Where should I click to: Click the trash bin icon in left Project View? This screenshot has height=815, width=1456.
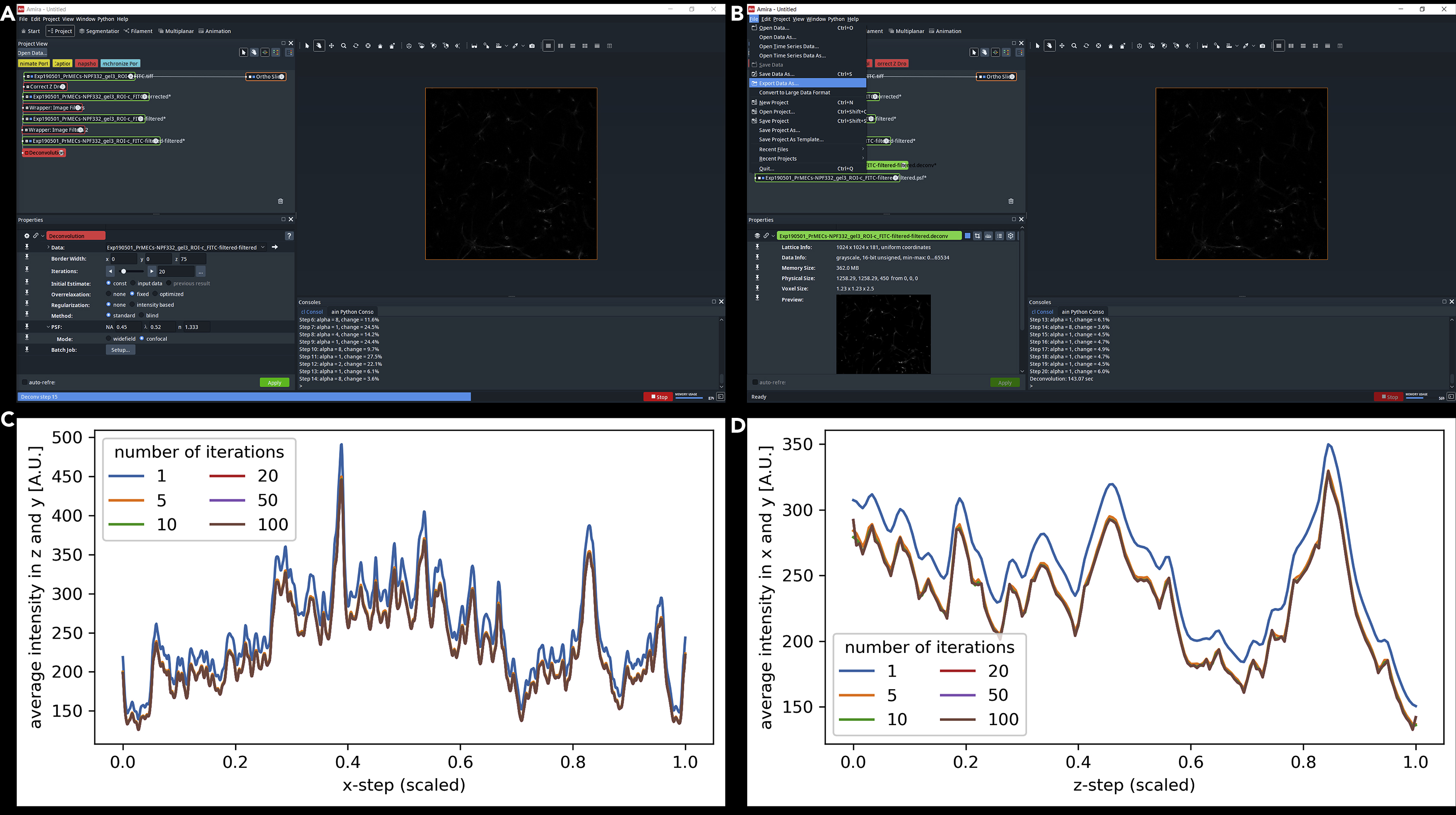[280, 201]
